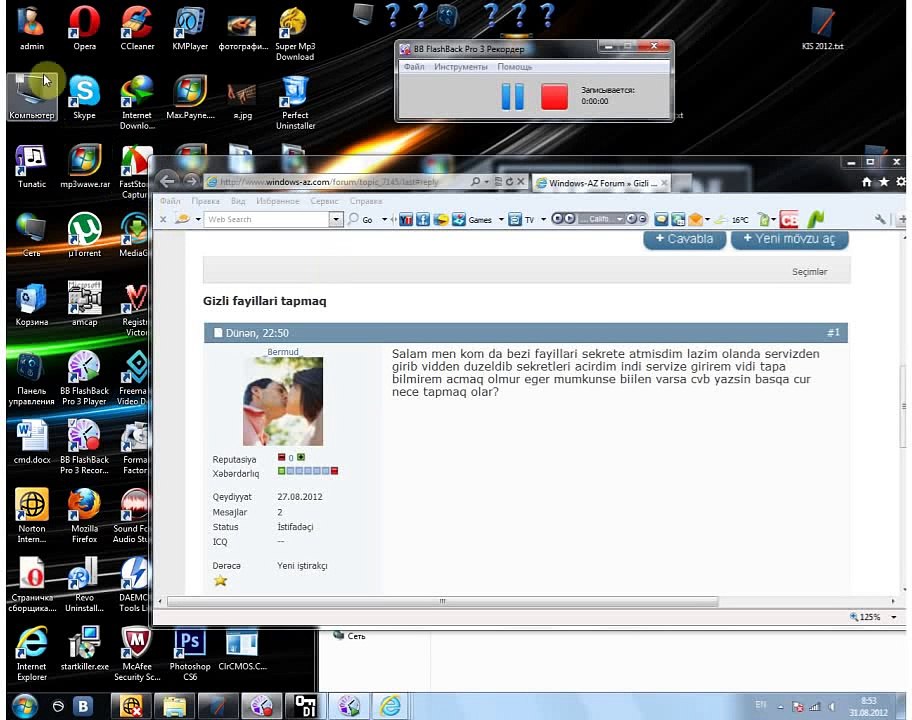Open the CCleaner desktop icon

pos(137,28)
